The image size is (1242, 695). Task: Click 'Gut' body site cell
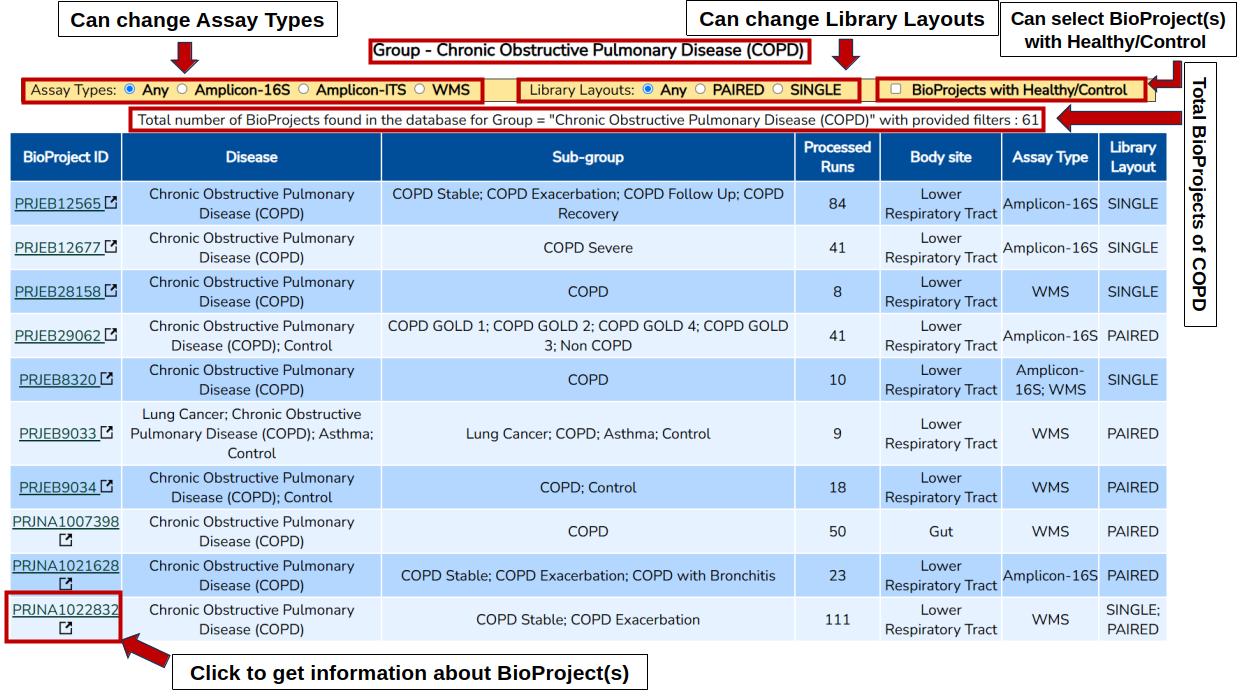coord(941,532)
